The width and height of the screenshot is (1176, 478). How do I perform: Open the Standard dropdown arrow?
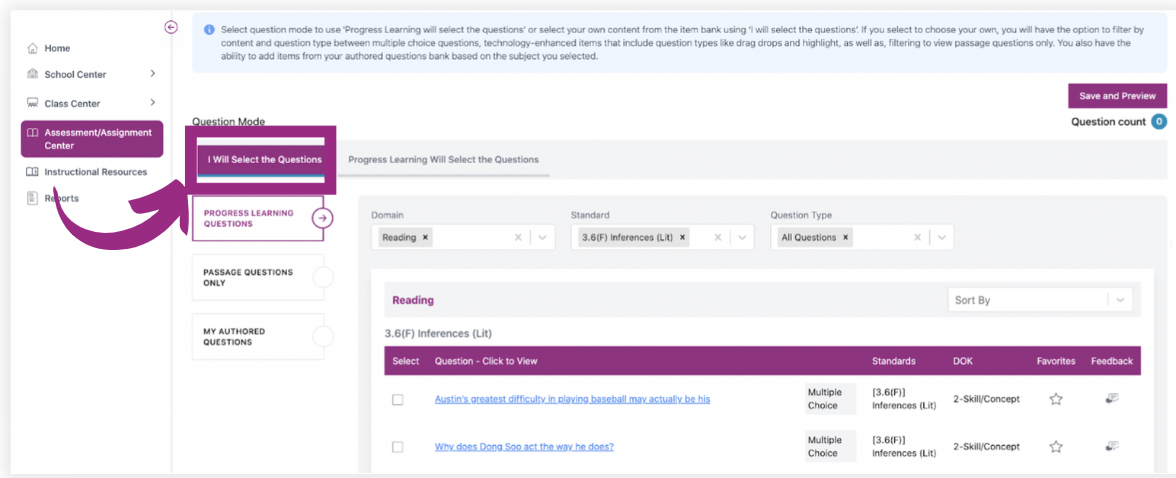tap(742, 237)
